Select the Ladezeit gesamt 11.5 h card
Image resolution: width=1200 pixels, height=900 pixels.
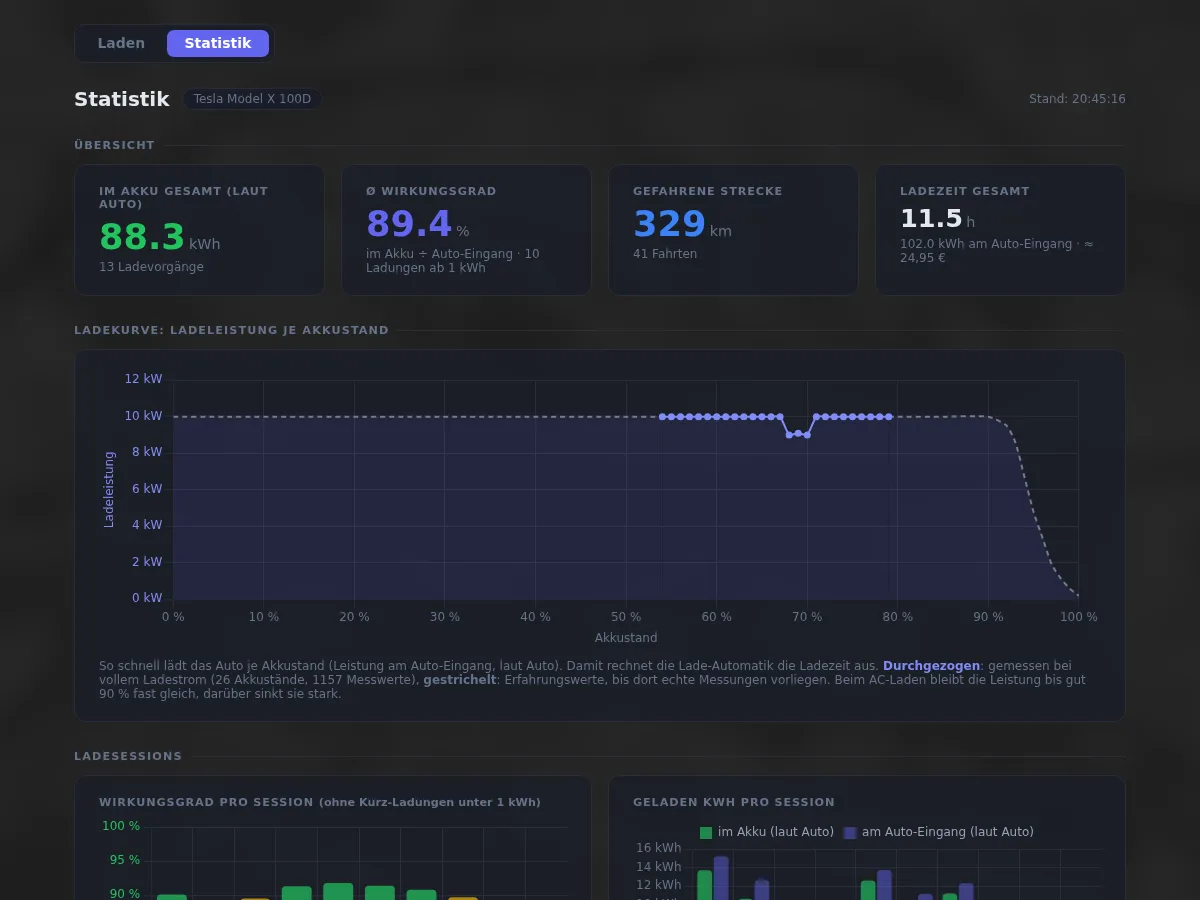tap(1000, 230)
